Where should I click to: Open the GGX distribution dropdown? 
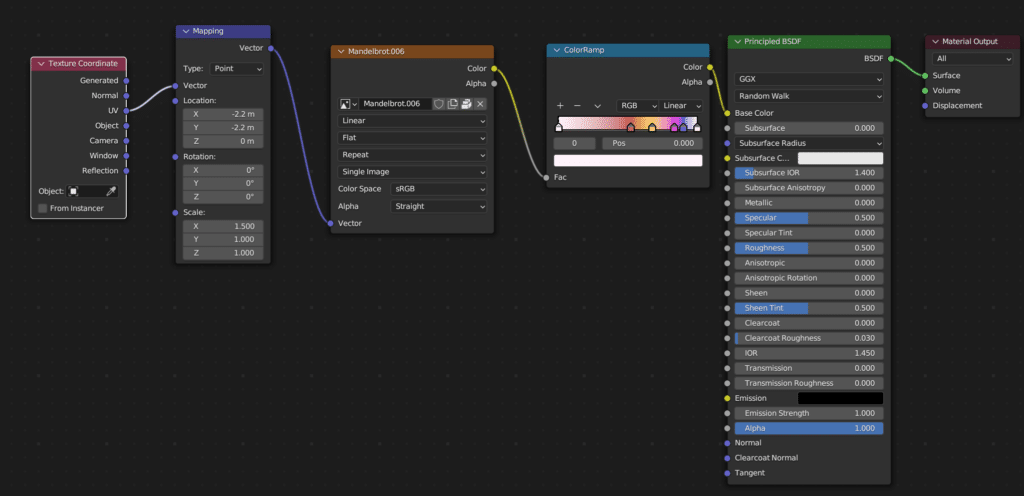tap(809, 79)
